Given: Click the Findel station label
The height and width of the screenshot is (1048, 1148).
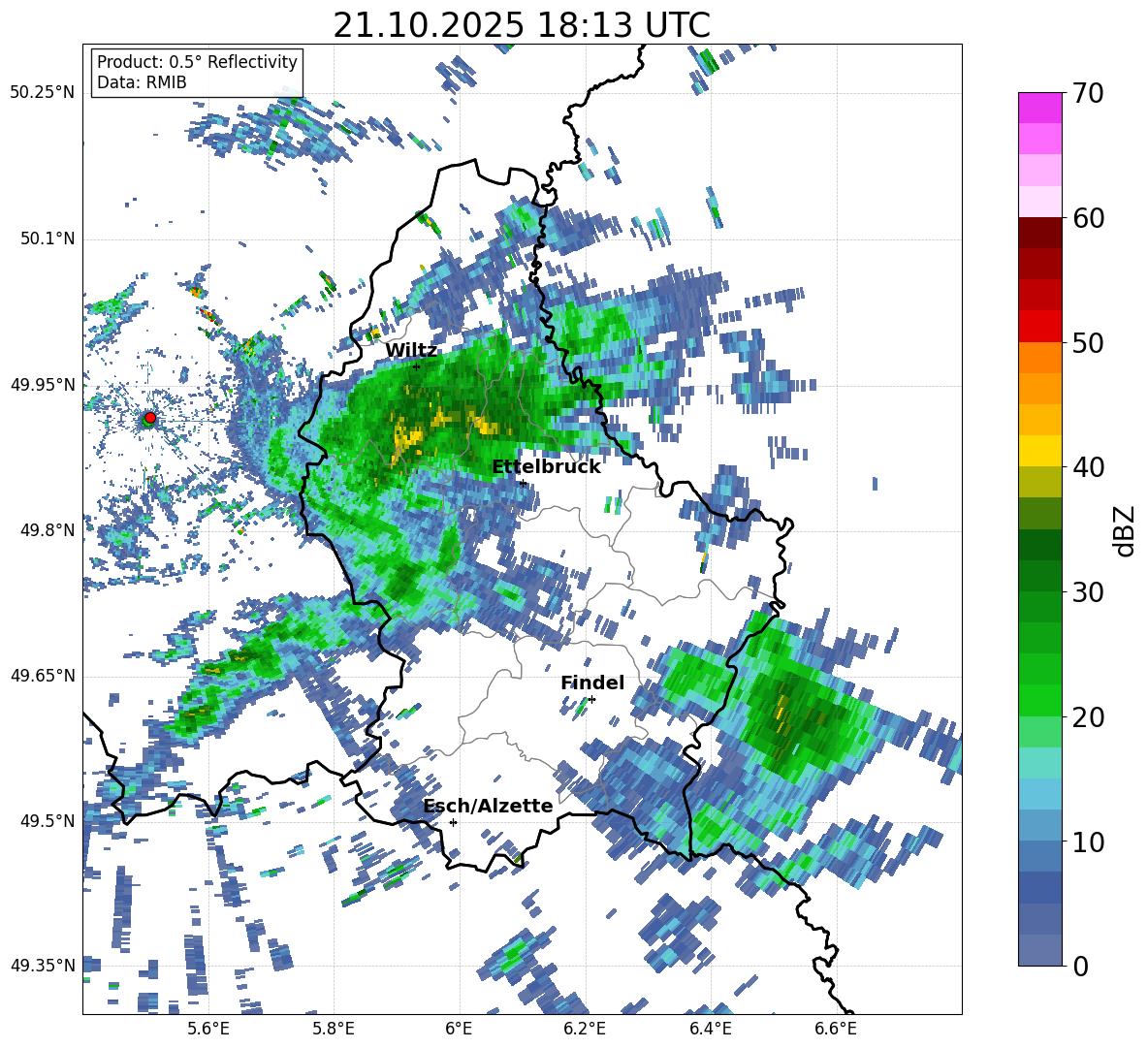Looking at the screenshot, I should pyautogui.click(x=592, y=683).
